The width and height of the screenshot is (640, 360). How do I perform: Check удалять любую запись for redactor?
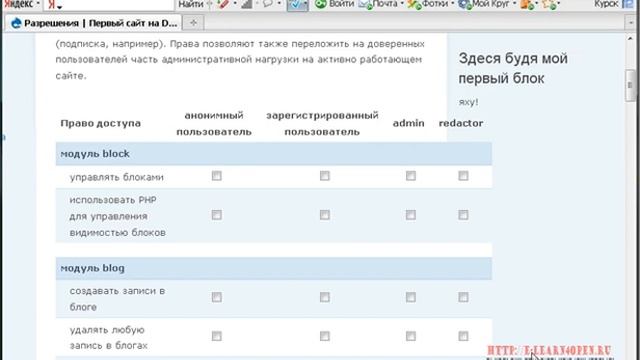click(x=463, y=336)
